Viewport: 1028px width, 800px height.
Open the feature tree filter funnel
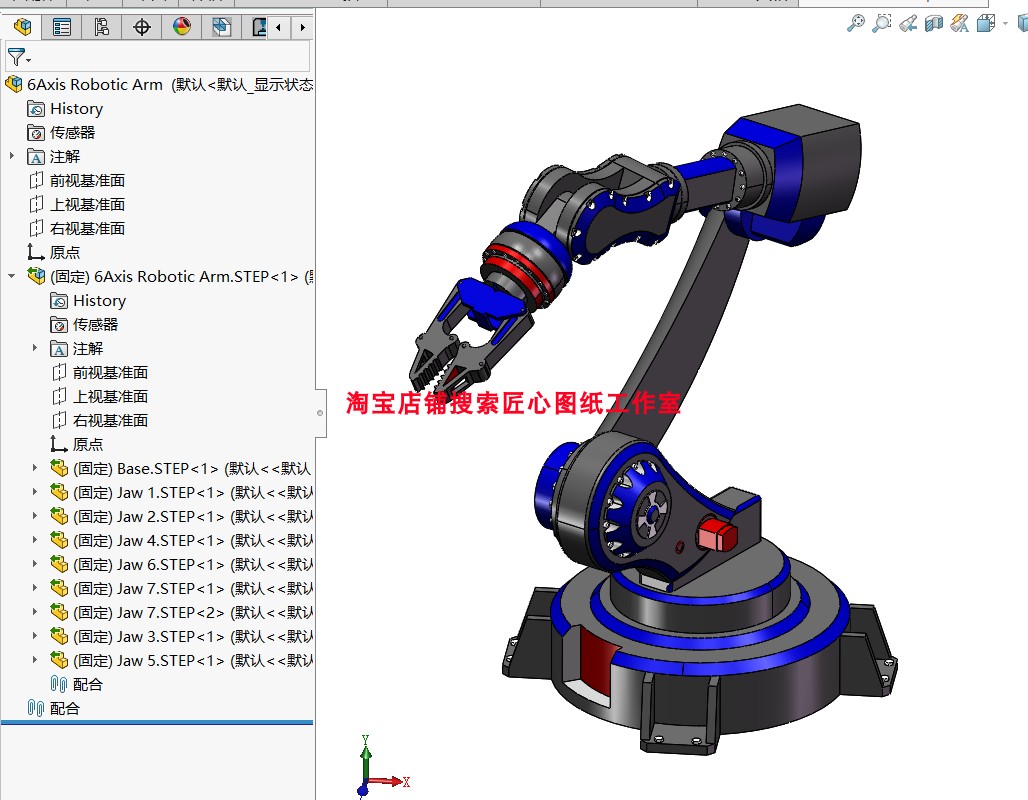pos(18,57)
